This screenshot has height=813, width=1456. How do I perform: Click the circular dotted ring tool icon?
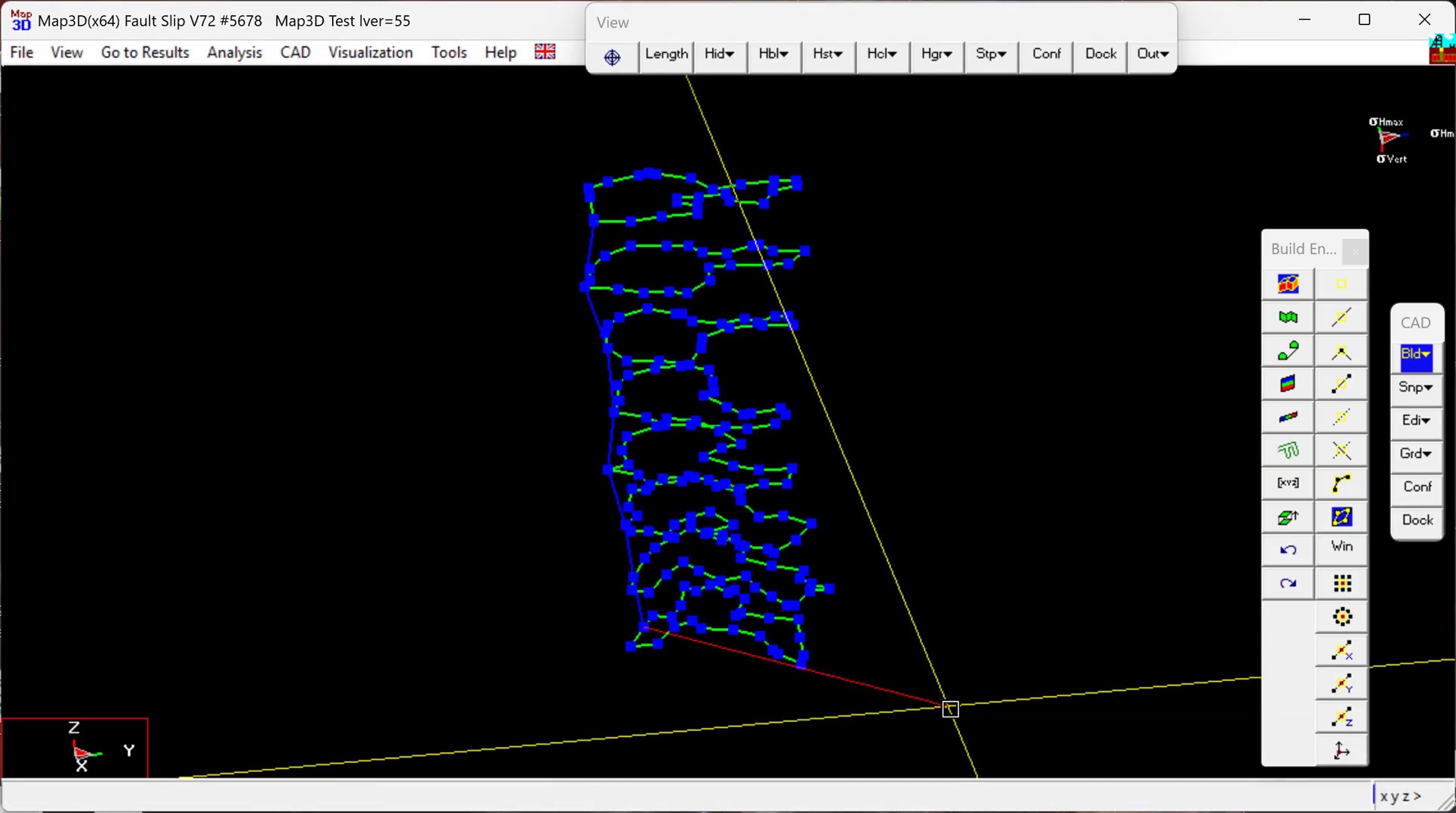tap(1341, 617)
